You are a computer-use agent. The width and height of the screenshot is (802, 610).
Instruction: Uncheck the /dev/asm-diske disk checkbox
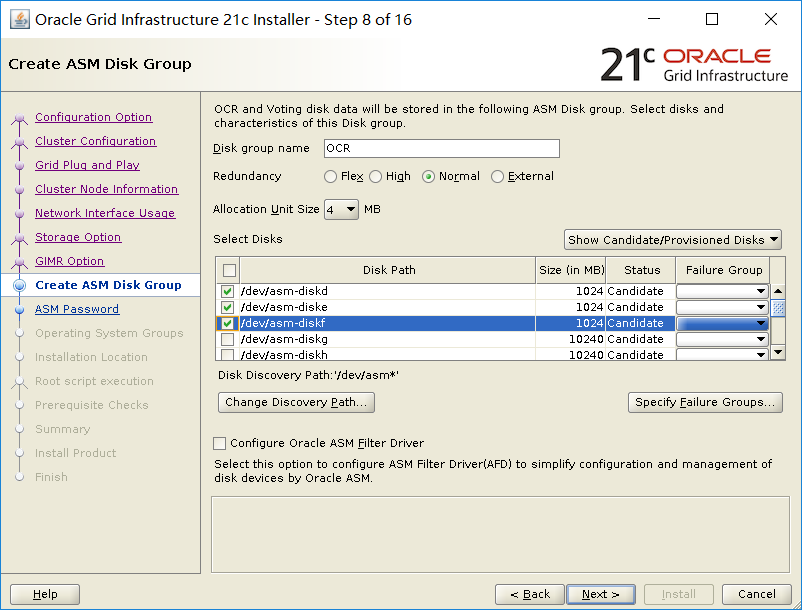[x=228, y=307]
